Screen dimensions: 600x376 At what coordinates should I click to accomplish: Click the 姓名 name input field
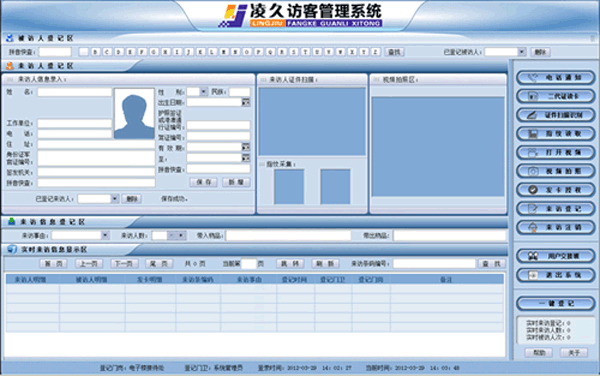click(75, 92)
